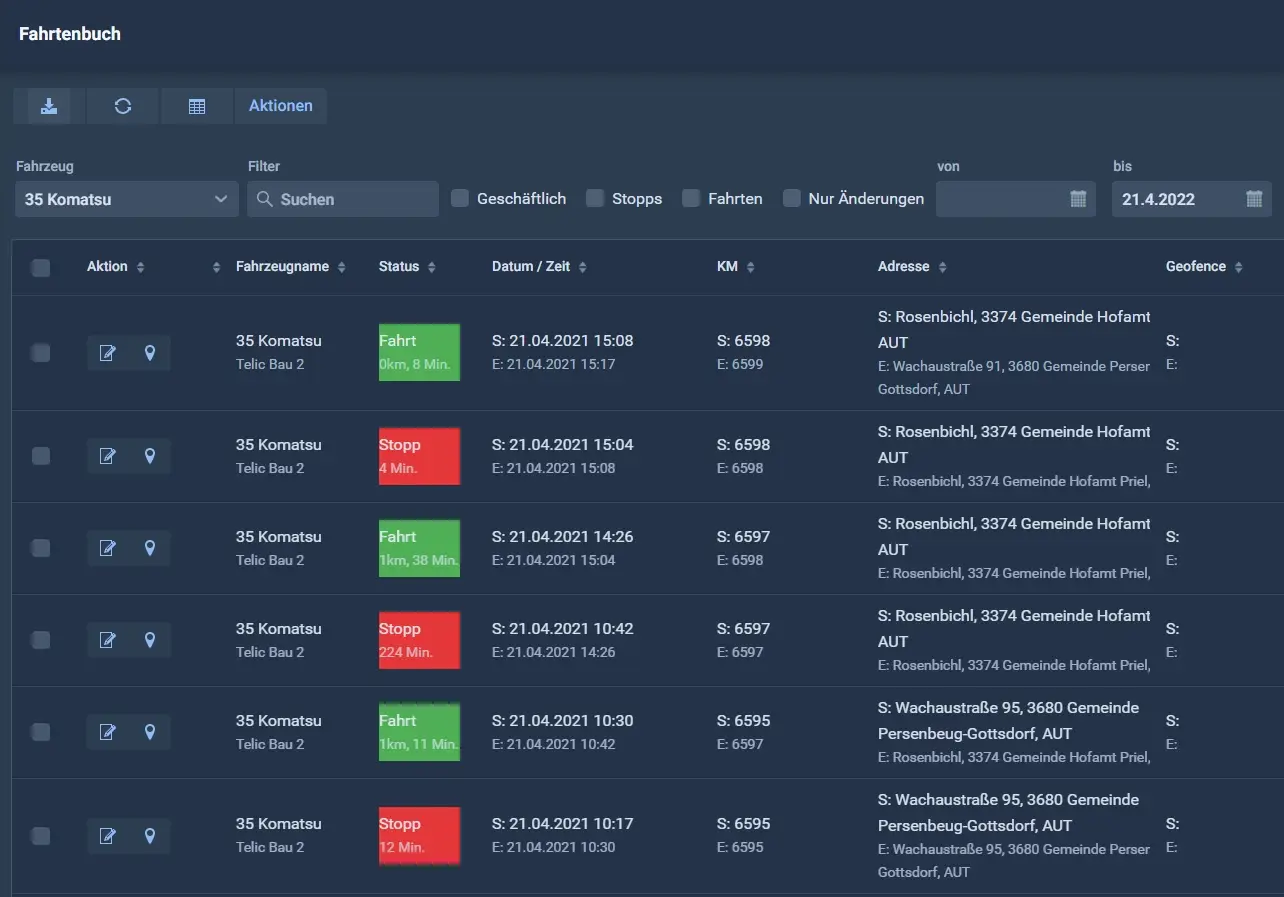This screenshot has height=897, width=1284.
Task: Open the Aktionen menu
Action: 280,106
